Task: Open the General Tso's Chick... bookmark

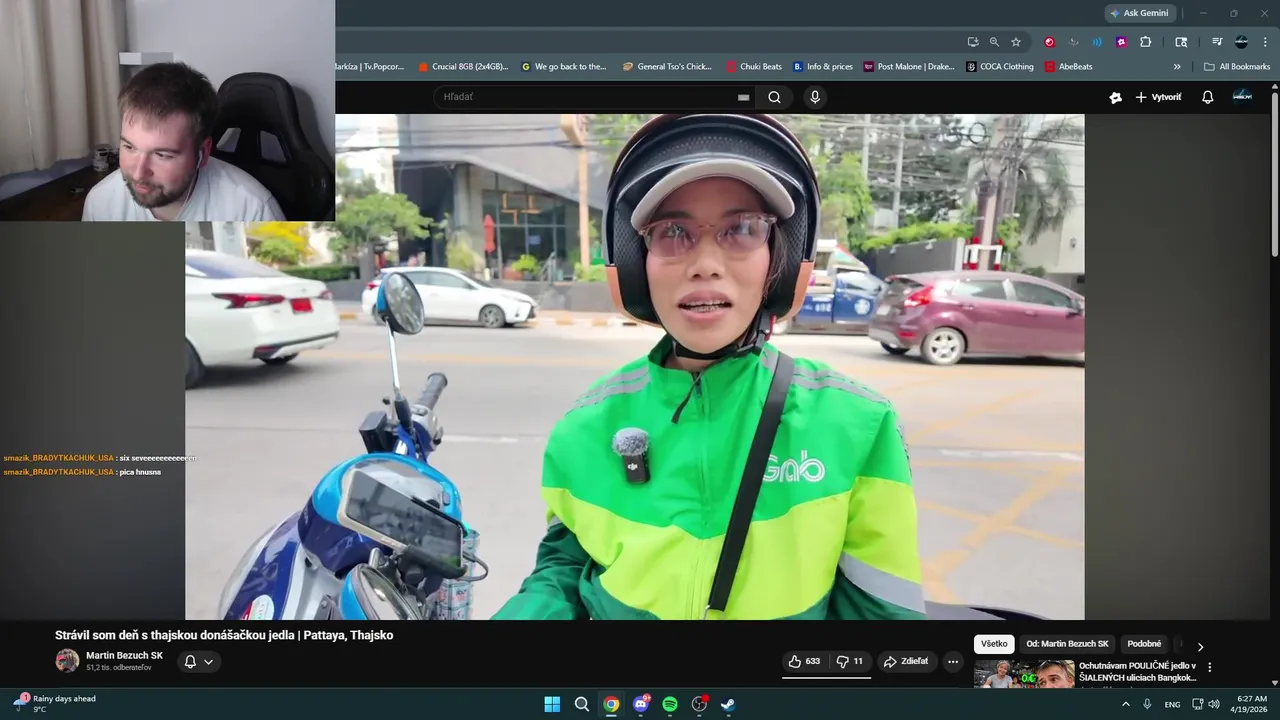Action: (x=667, y=67)
